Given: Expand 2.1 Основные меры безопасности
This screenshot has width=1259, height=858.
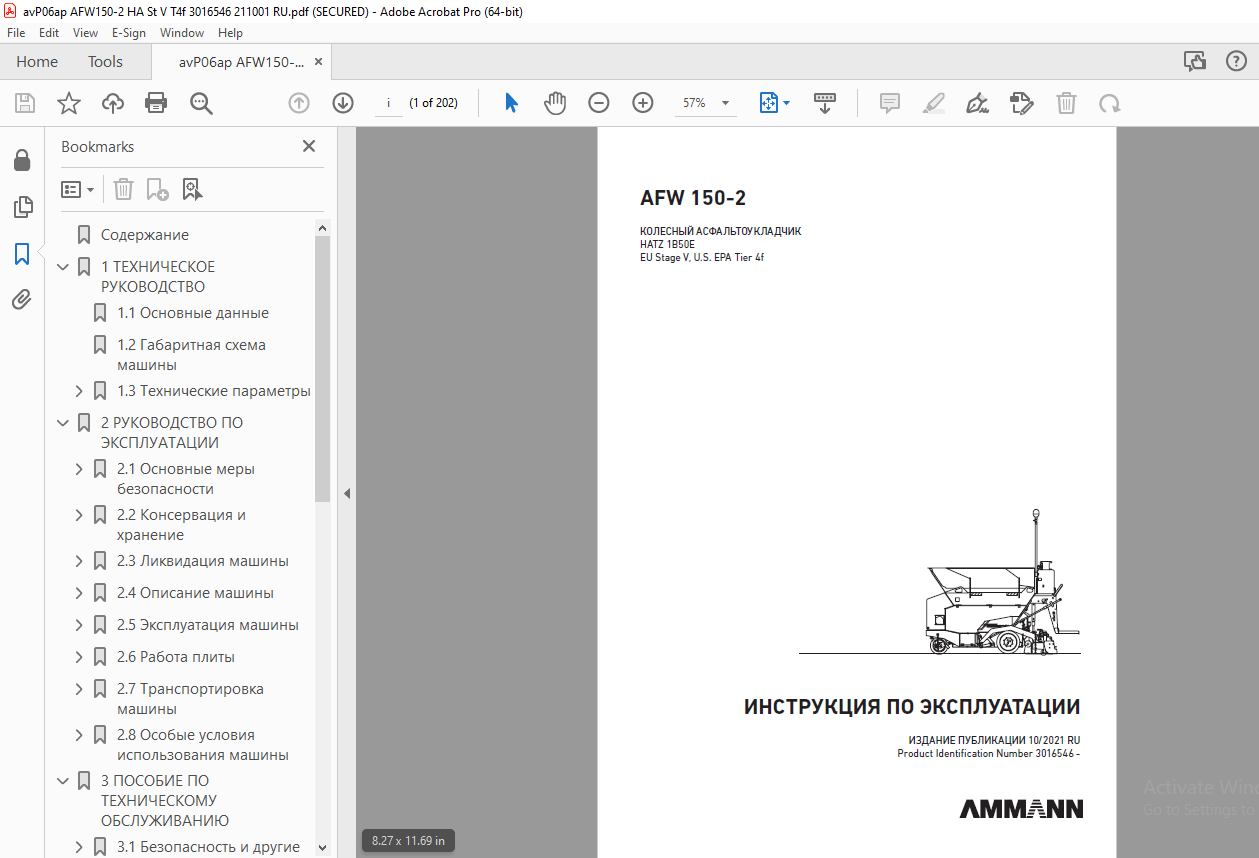Looking at the screenshot, I should [x=79, y=469].
